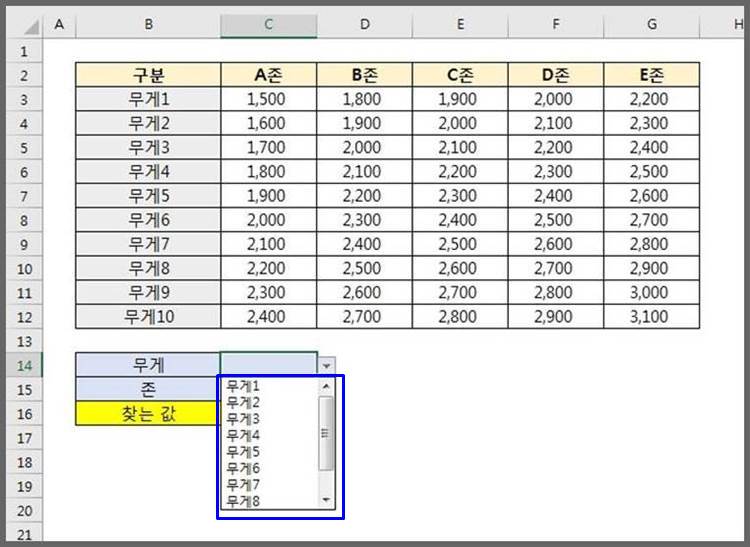Select column F header
Image resolution: width=750 pixels, height=547 pixels.
556,24
